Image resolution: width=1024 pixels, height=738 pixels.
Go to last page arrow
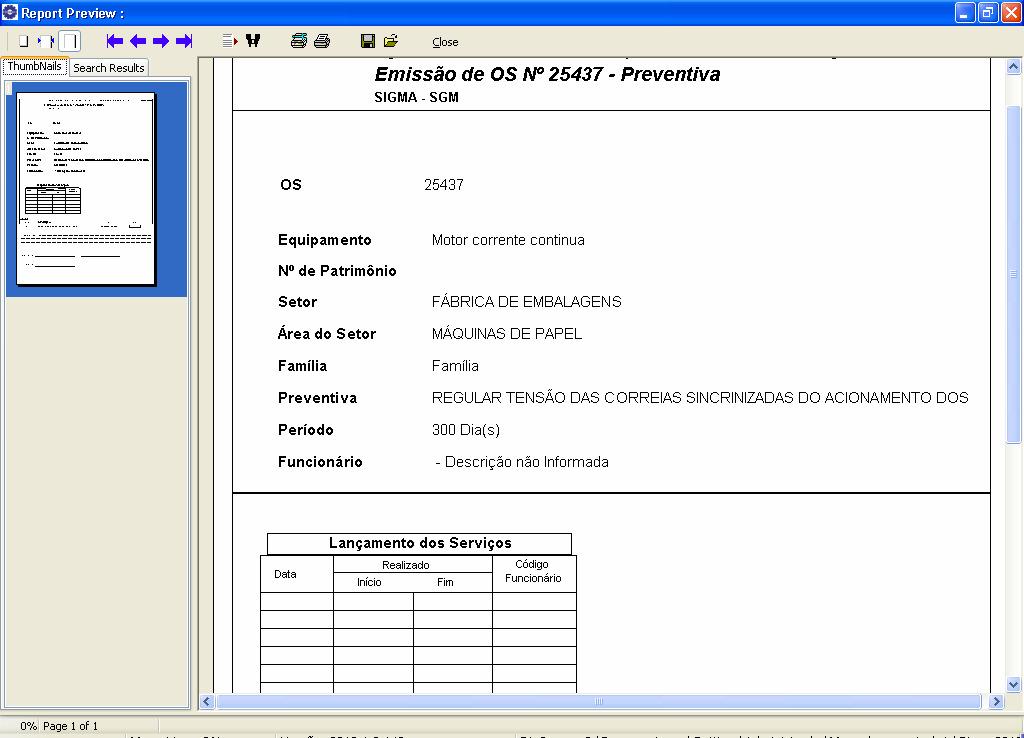click(184, 41)
